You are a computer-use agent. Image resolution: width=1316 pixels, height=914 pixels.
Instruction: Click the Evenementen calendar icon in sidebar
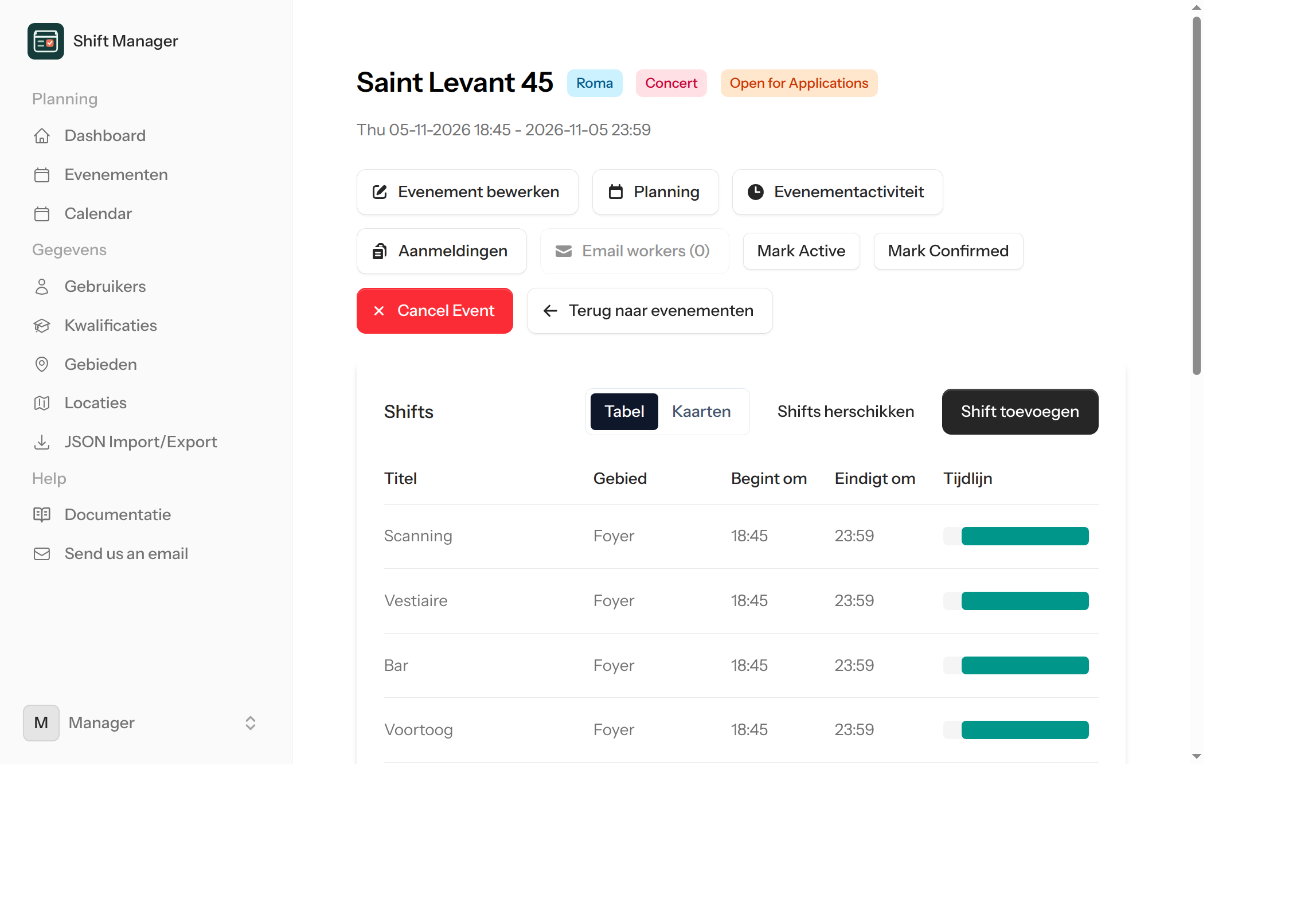(x=42, y=175)
